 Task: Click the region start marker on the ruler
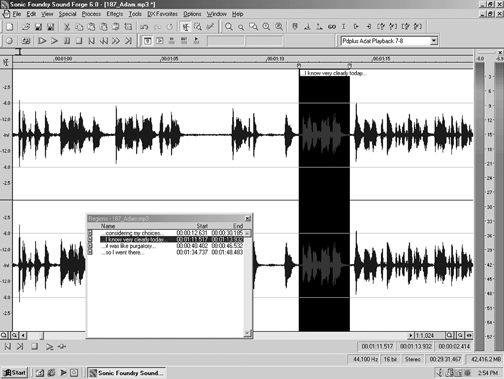click(299, 66)
